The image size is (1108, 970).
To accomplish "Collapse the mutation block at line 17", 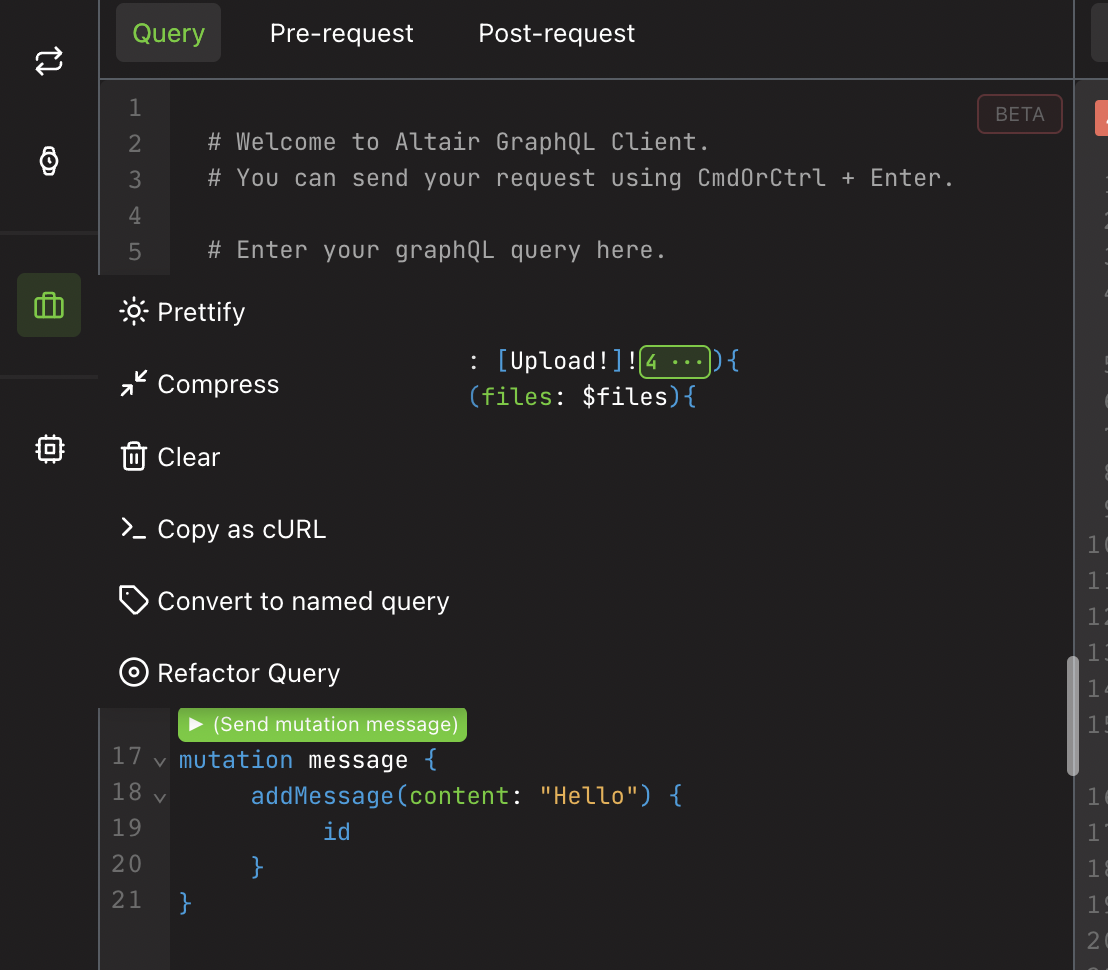I will (x=160, y=762).
